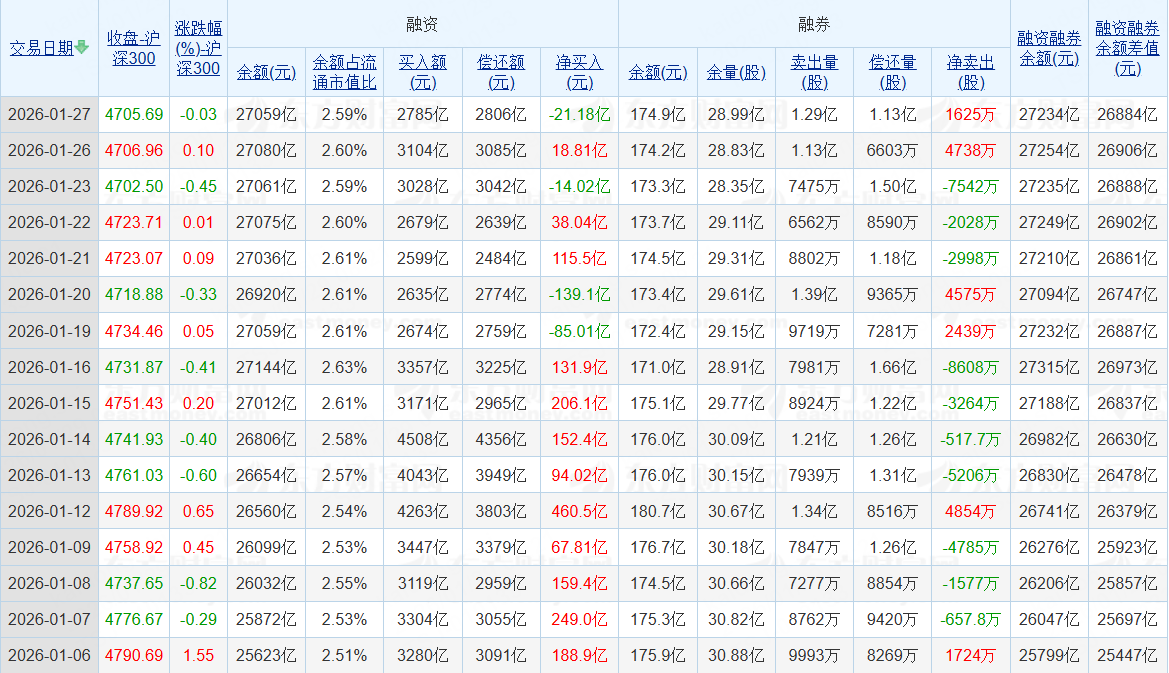1169x673 pixels.
Task: Click change value 1.55
Action: (x=198, y=655)
